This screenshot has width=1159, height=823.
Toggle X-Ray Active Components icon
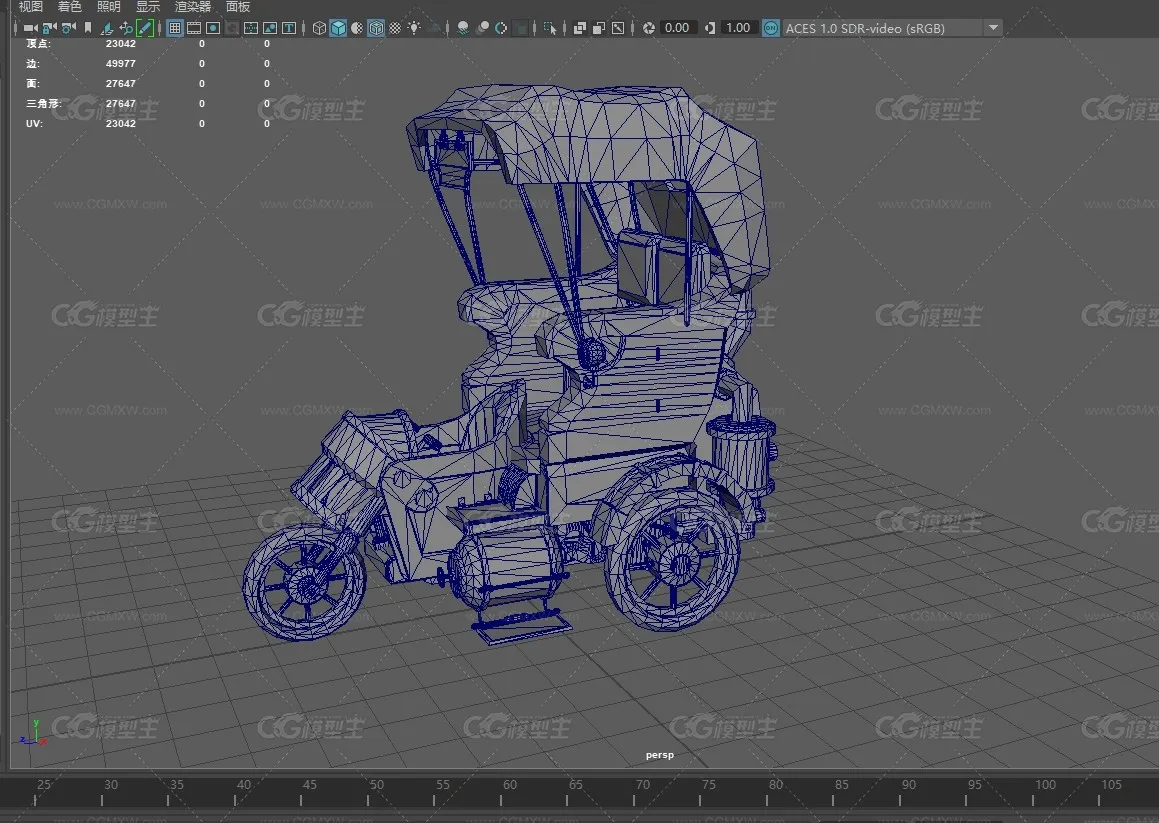click(x=599, y=28)
